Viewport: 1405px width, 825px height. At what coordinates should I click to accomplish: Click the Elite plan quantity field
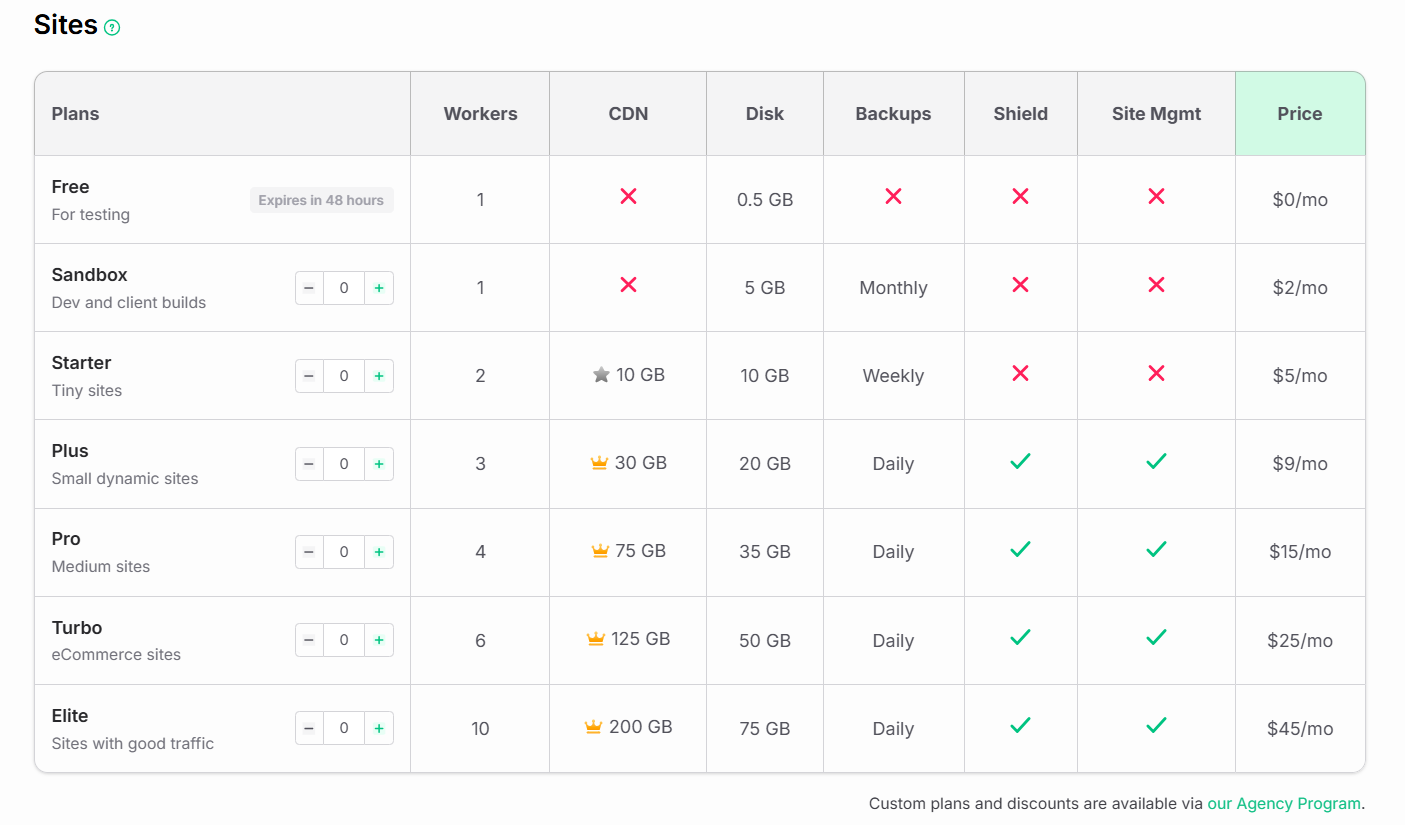[344, 728]
